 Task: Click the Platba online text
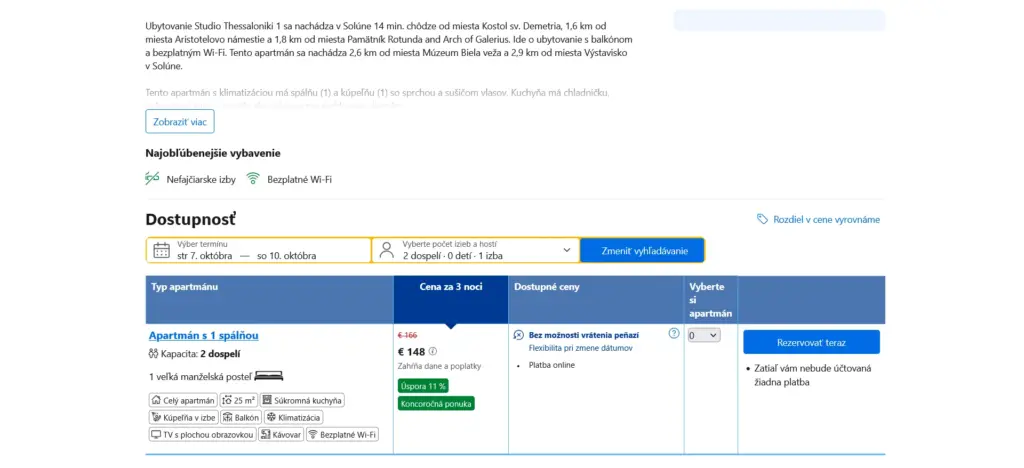[552, 365]
